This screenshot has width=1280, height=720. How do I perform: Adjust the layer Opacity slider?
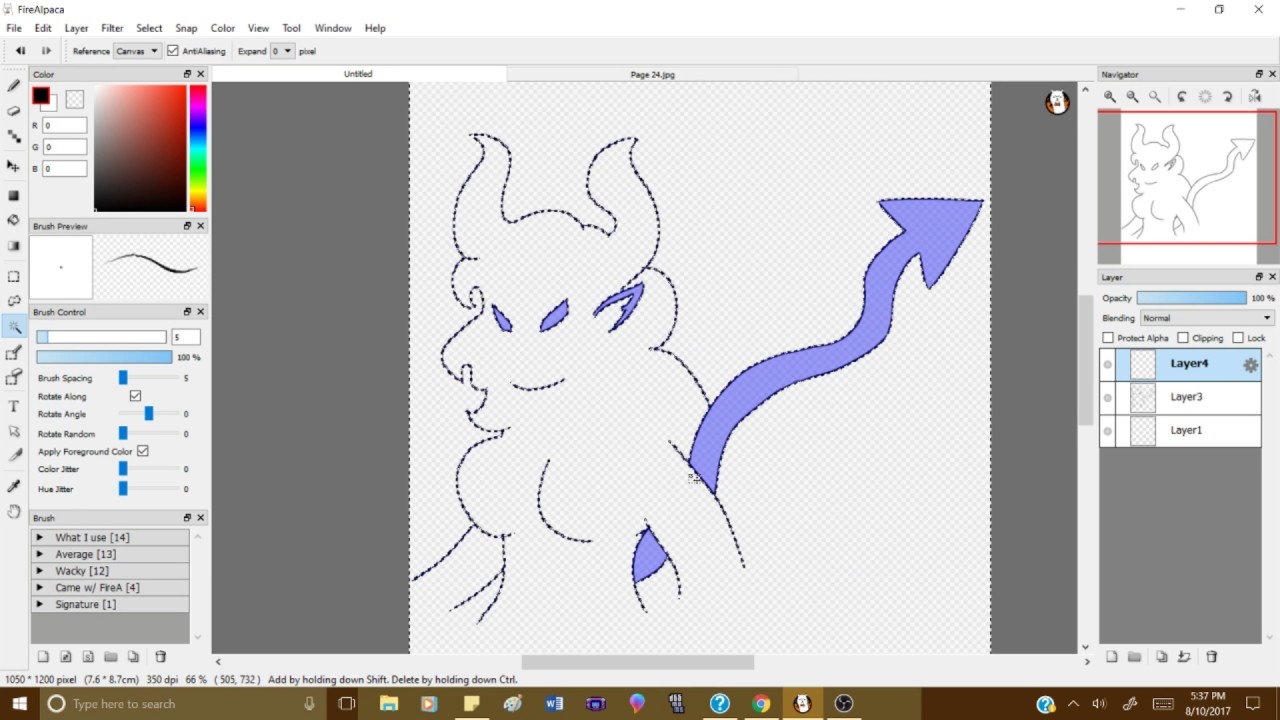click(x=1191, y=298)
